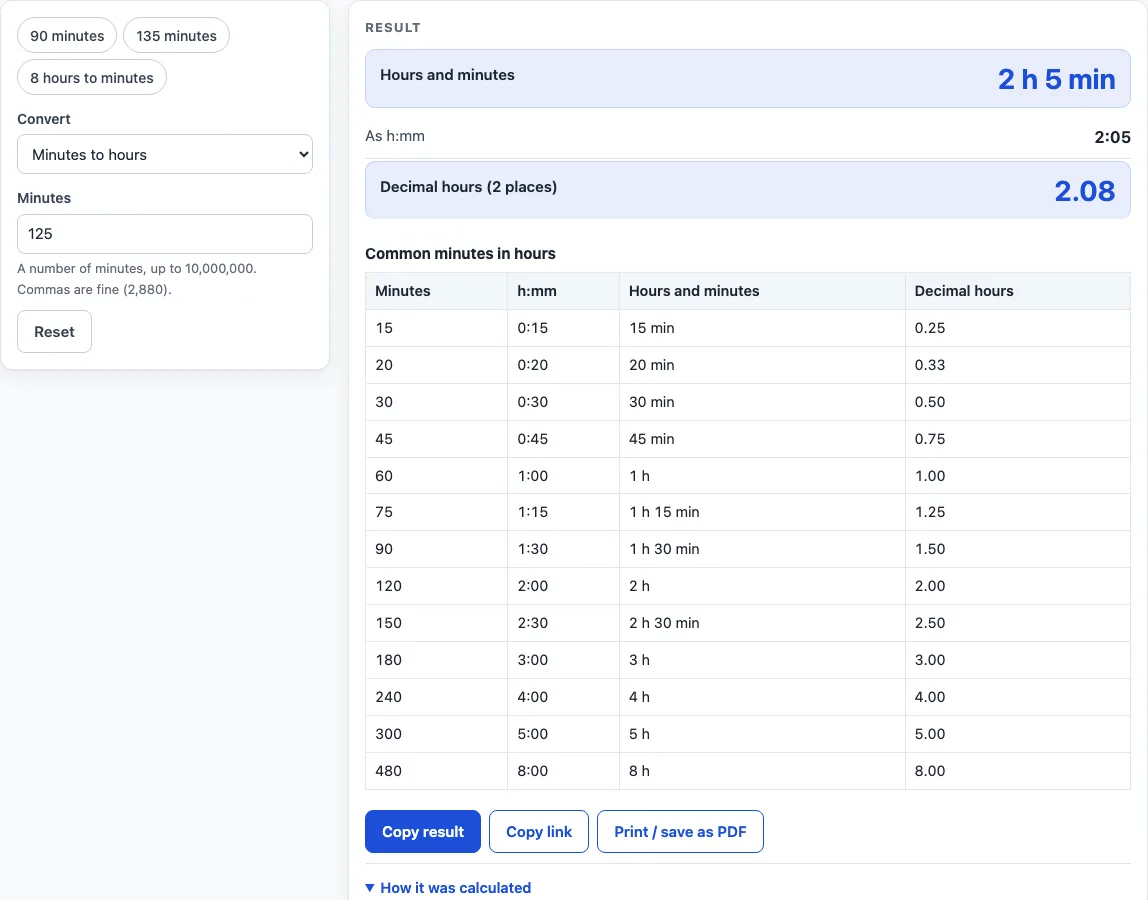Click the 2.50 decimal hours cell
1148x900 pixels.
point(1018,623)
